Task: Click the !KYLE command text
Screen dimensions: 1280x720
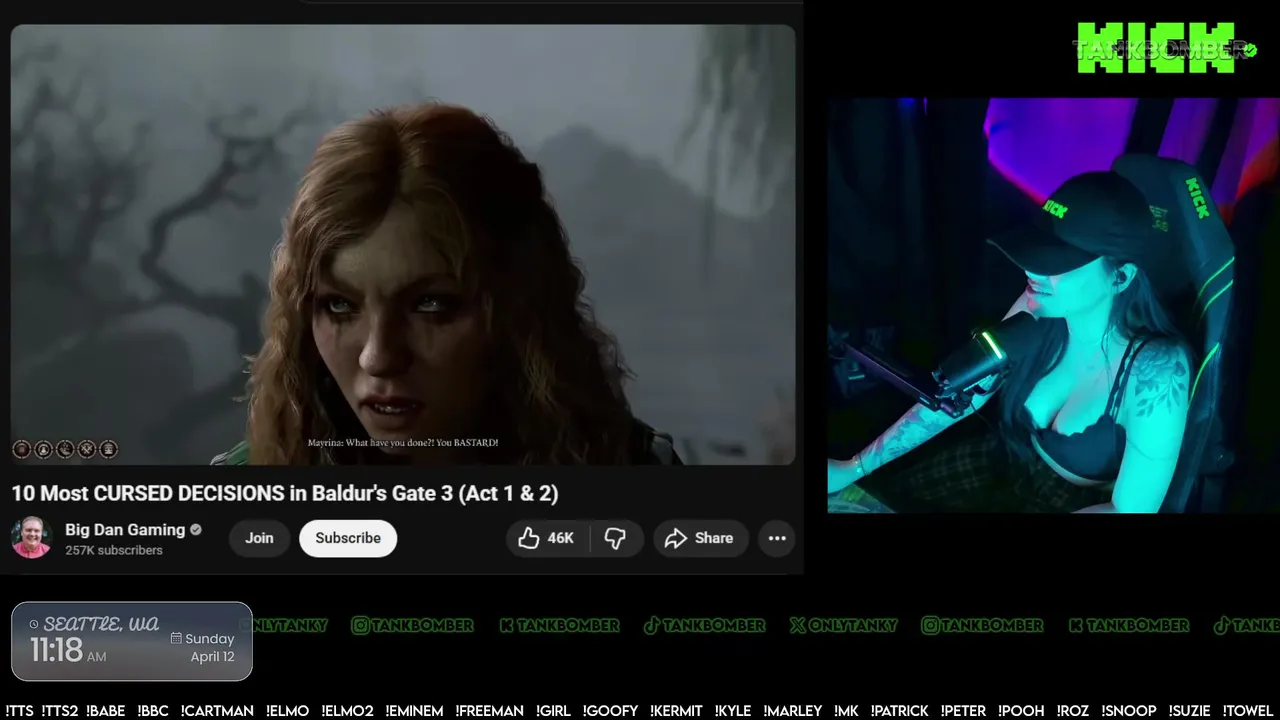Action: point(733,711)
